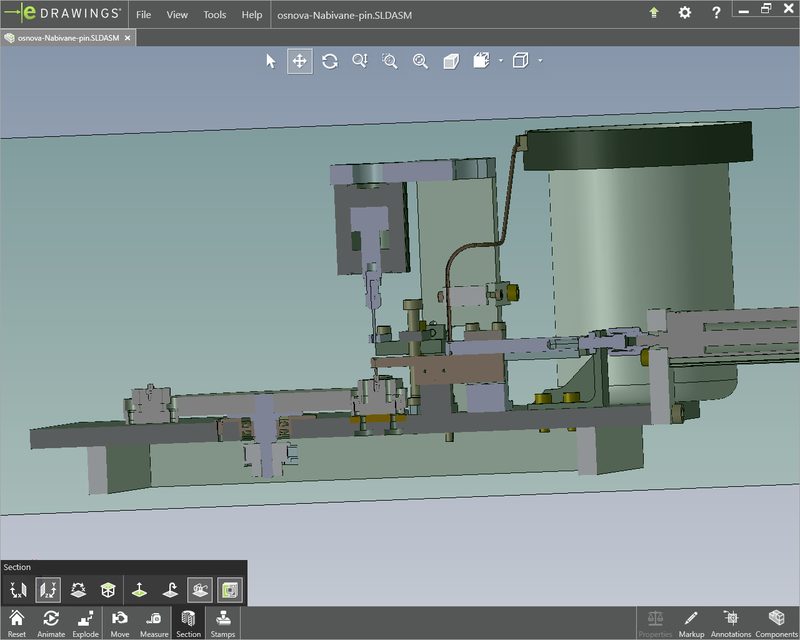Toggle show section cap option
Screen dimensions: 800x640
coord(230,589)
